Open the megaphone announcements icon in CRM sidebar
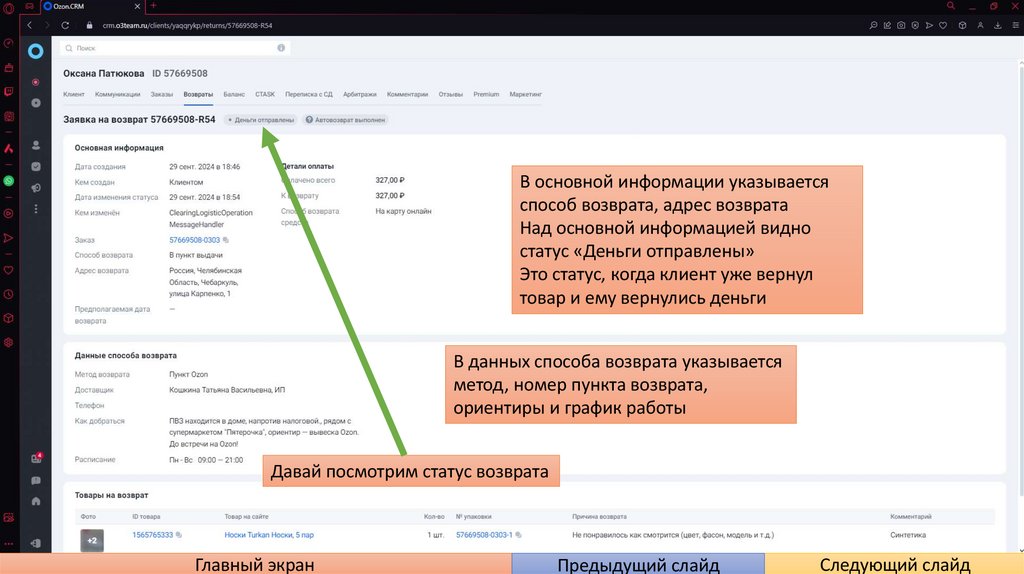Image resolution: width=1024 pixels, height=574 pixels. point(36,187)
